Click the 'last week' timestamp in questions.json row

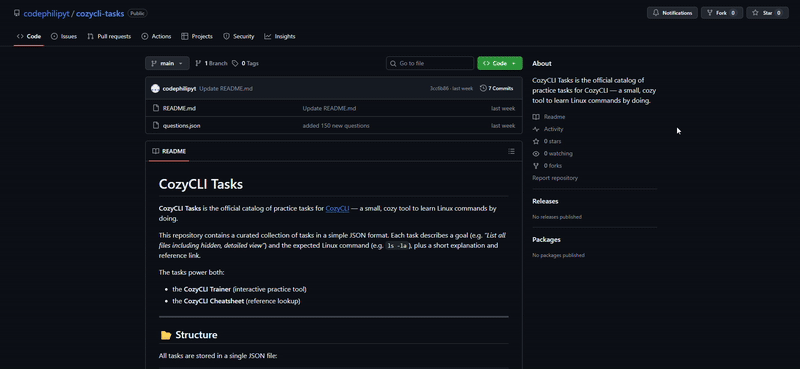point(503,126)
